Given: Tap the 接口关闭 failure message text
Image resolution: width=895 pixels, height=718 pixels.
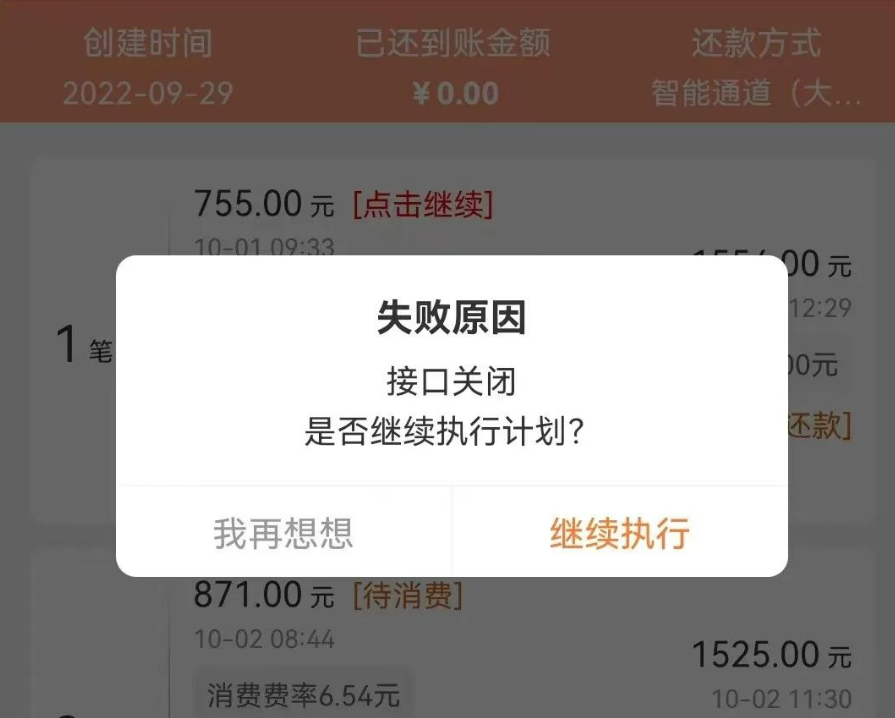Looking at the screenshot, I should point(451,381).
